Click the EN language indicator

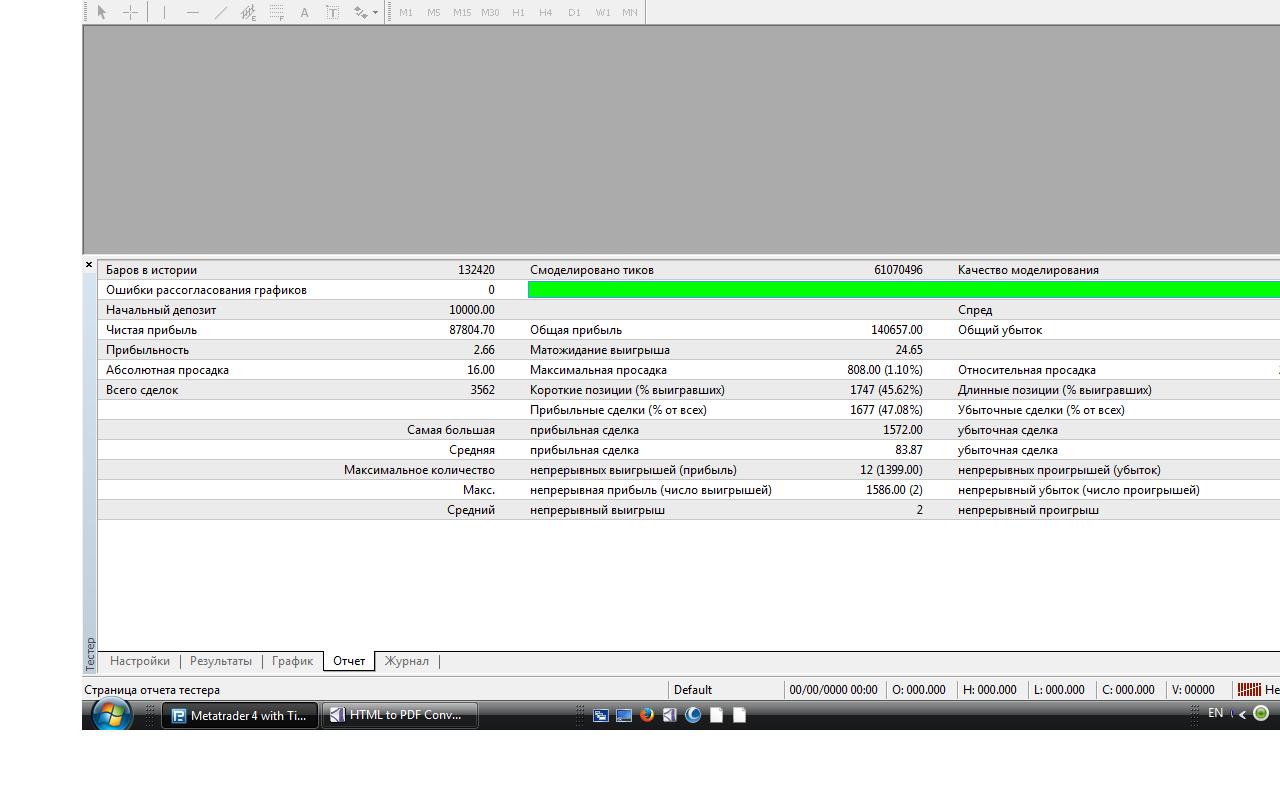pos(1215,713)
